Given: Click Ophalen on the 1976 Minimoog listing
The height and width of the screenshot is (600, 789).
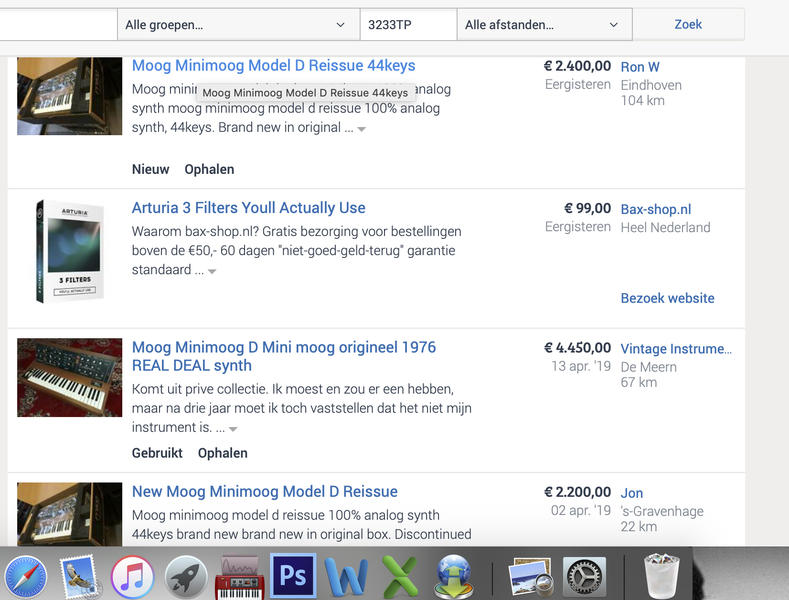Looking at the screenshot, I should pos(222,454).
